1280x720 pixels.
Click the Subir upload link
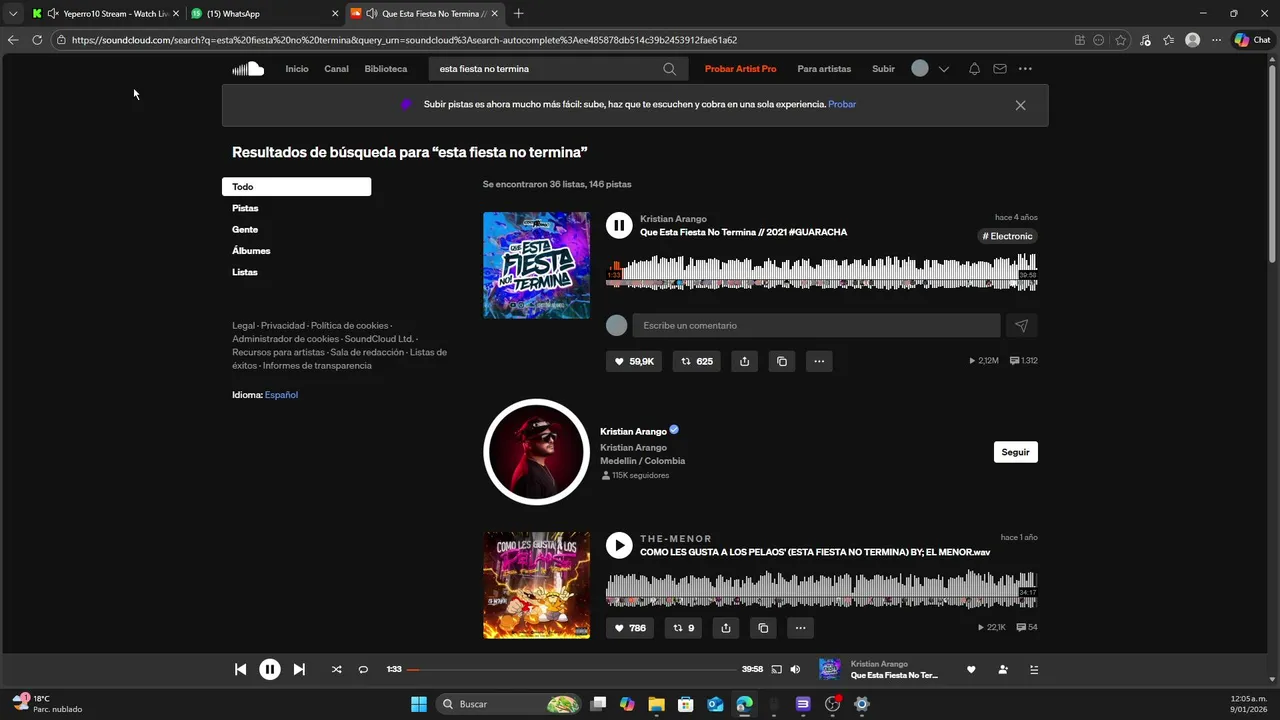[883, 69]
